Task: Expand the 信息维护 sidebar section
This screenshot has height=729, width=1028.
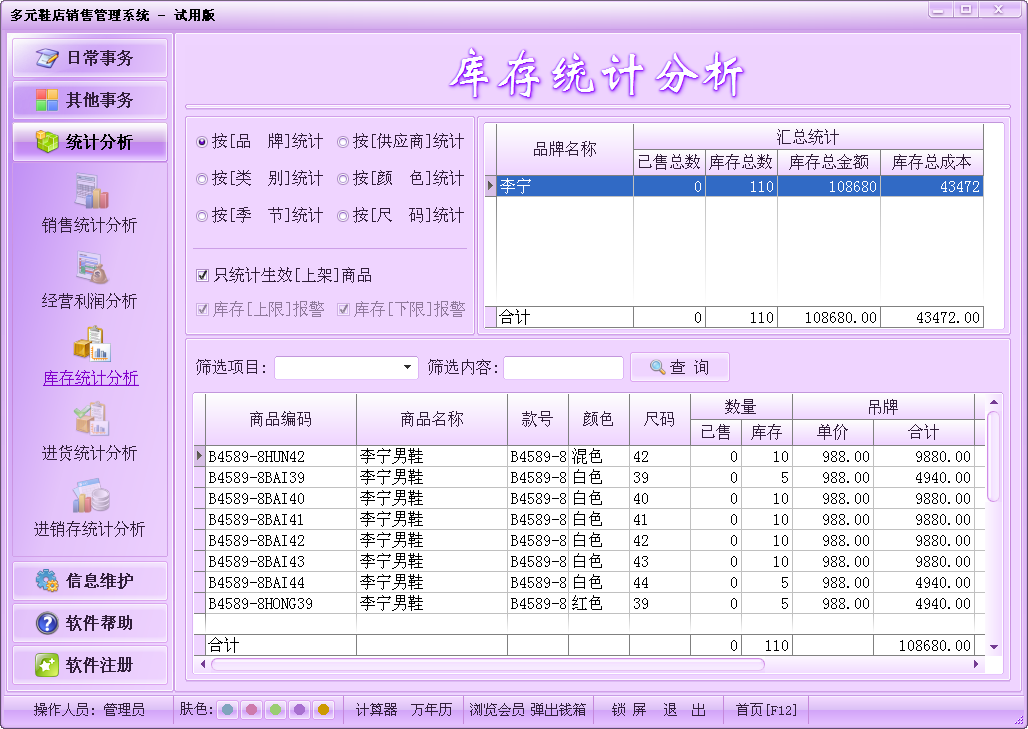Action: (90, 580)
